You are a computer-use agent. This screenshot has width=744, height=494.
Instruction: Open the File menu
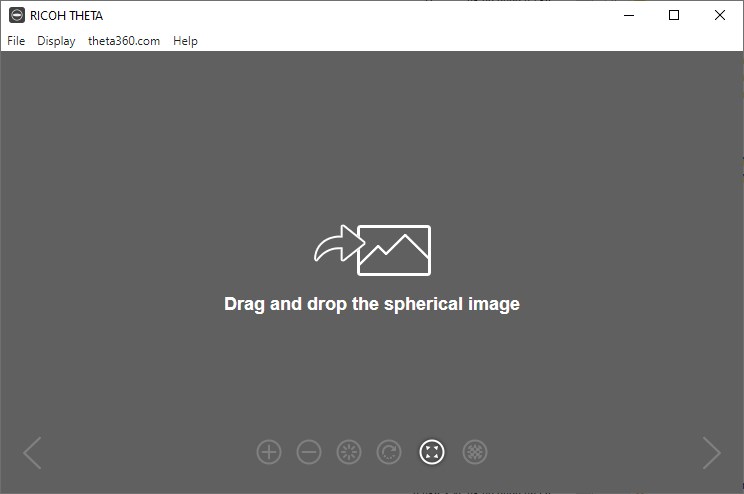tap(16, 41)
